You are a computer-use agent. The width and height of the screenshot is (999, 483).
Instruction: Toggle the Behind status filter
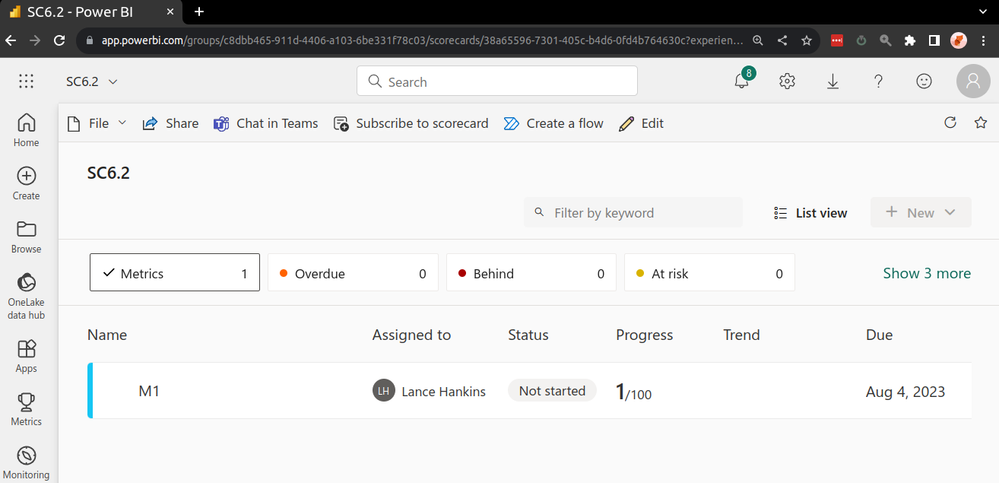click(531, 273)
